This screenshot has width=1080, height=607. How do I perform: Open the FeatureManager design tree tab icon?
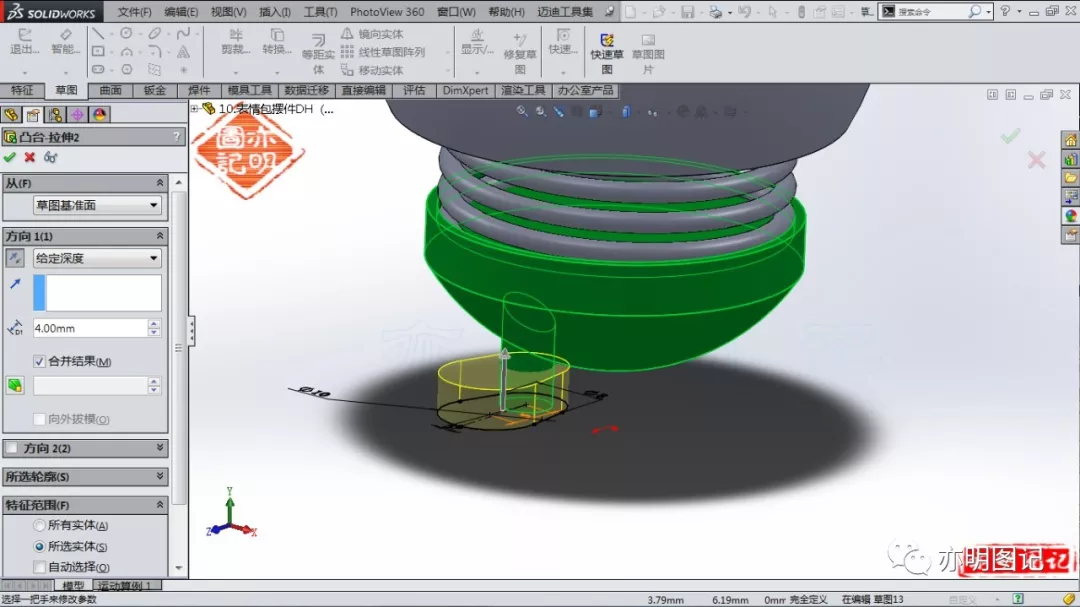click(x=11, y=114)
